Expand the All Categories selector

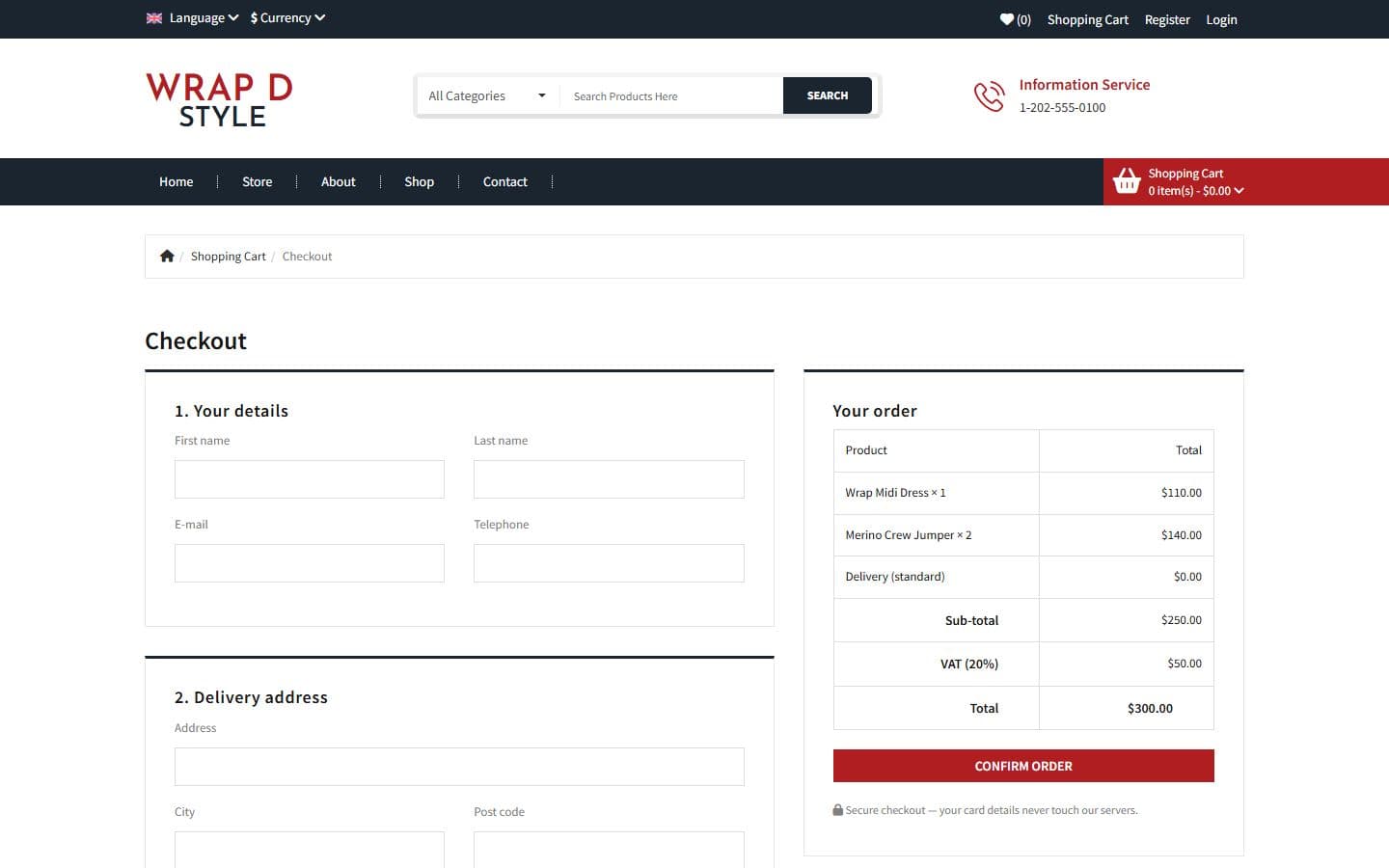point(487,96)
